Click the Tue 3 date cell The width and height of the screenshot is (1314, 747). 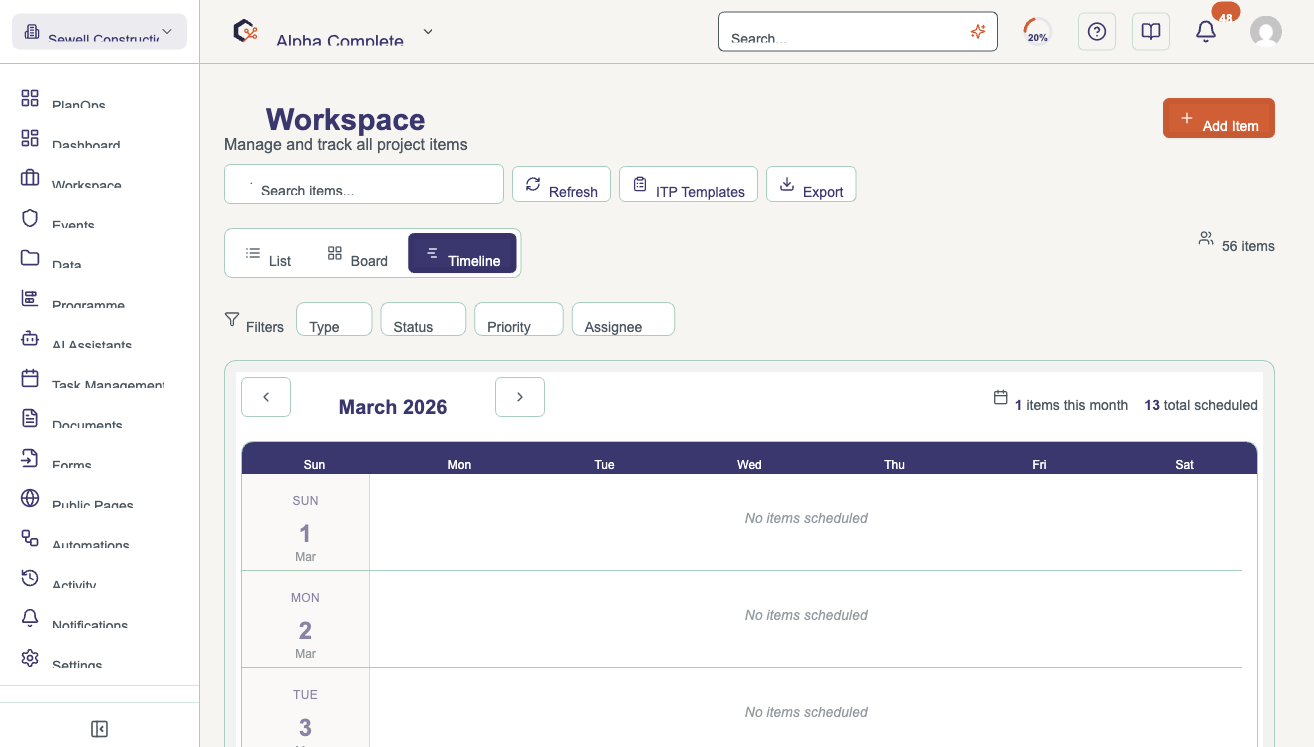coord(305,708)
